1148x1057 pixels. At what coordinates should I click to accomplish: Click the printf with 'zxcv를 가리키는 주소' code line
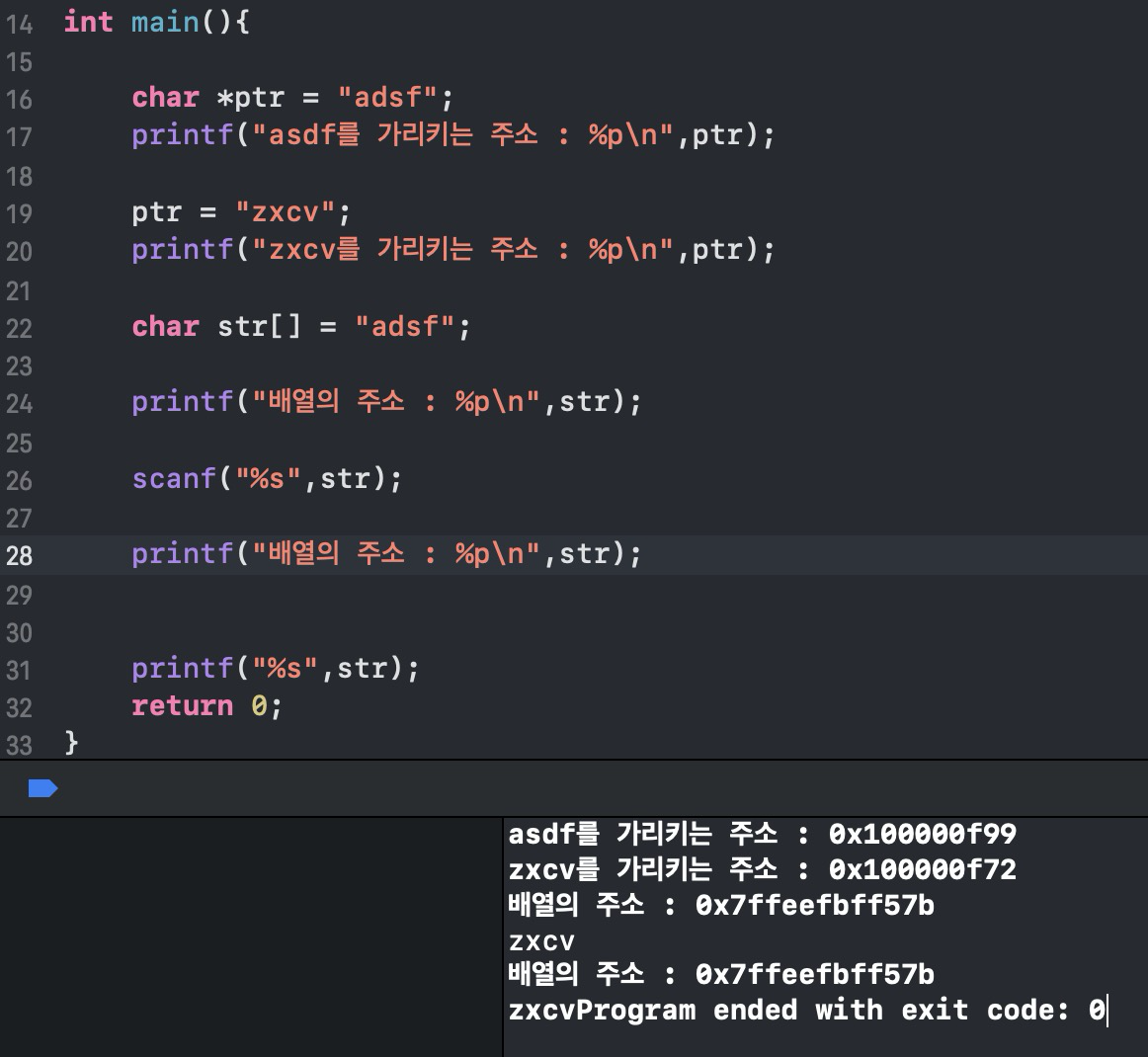click(452, 250)
